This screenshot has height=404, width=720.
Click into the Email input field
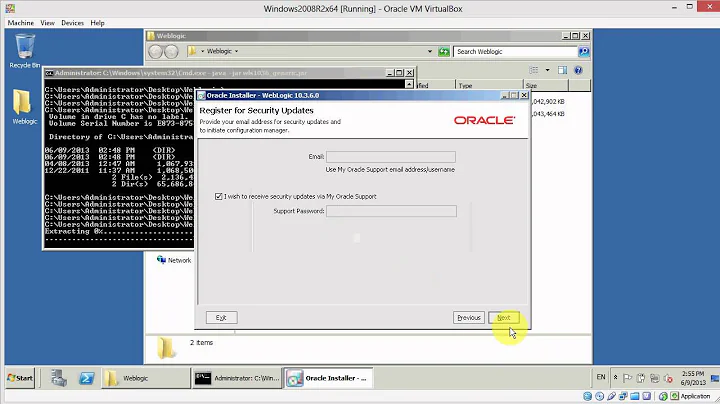[391, 157]
